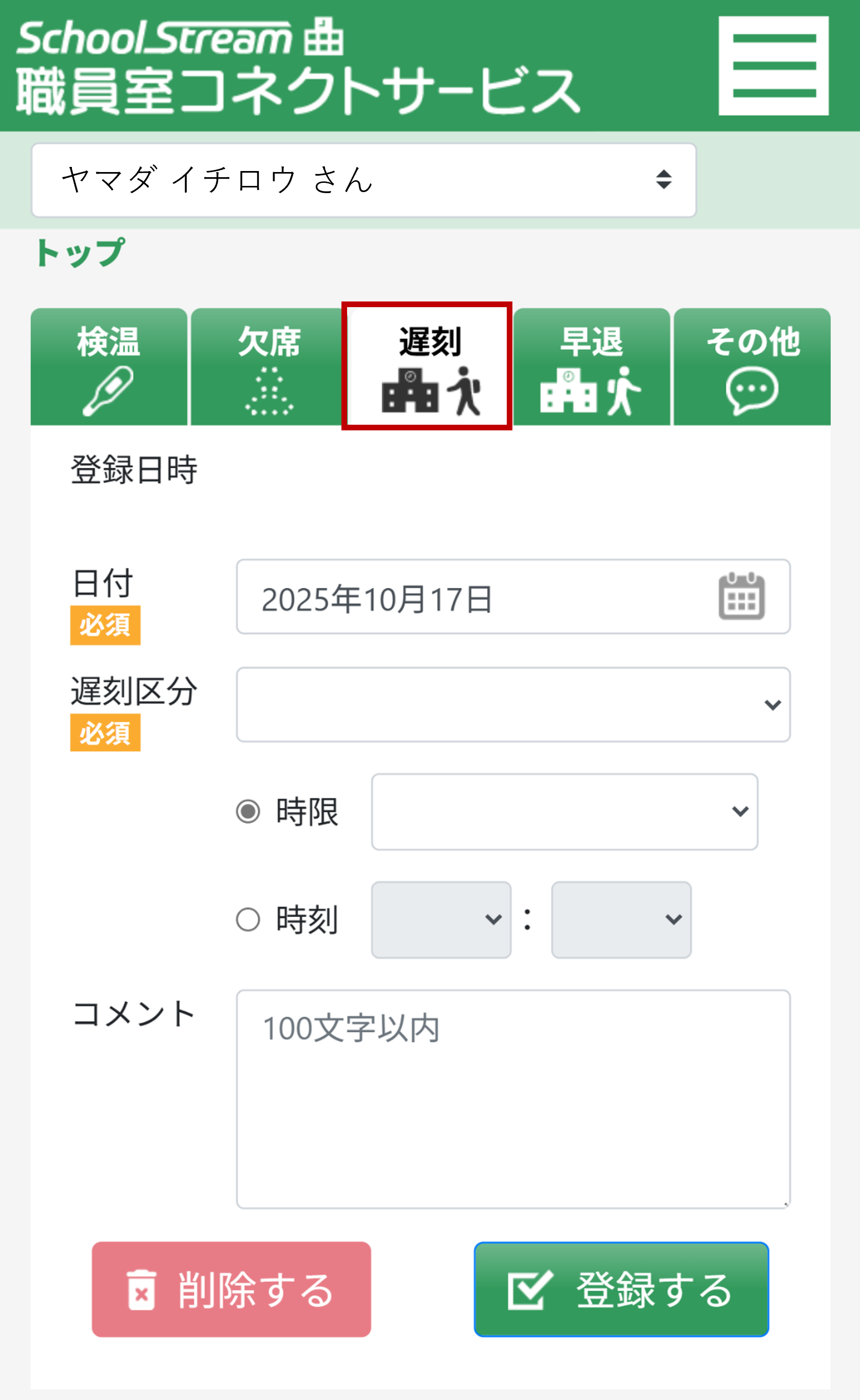The height and width of the screenshot is (1400, 860).
Task: Open その他 speech bubble icon
Action: click(752, 390)
